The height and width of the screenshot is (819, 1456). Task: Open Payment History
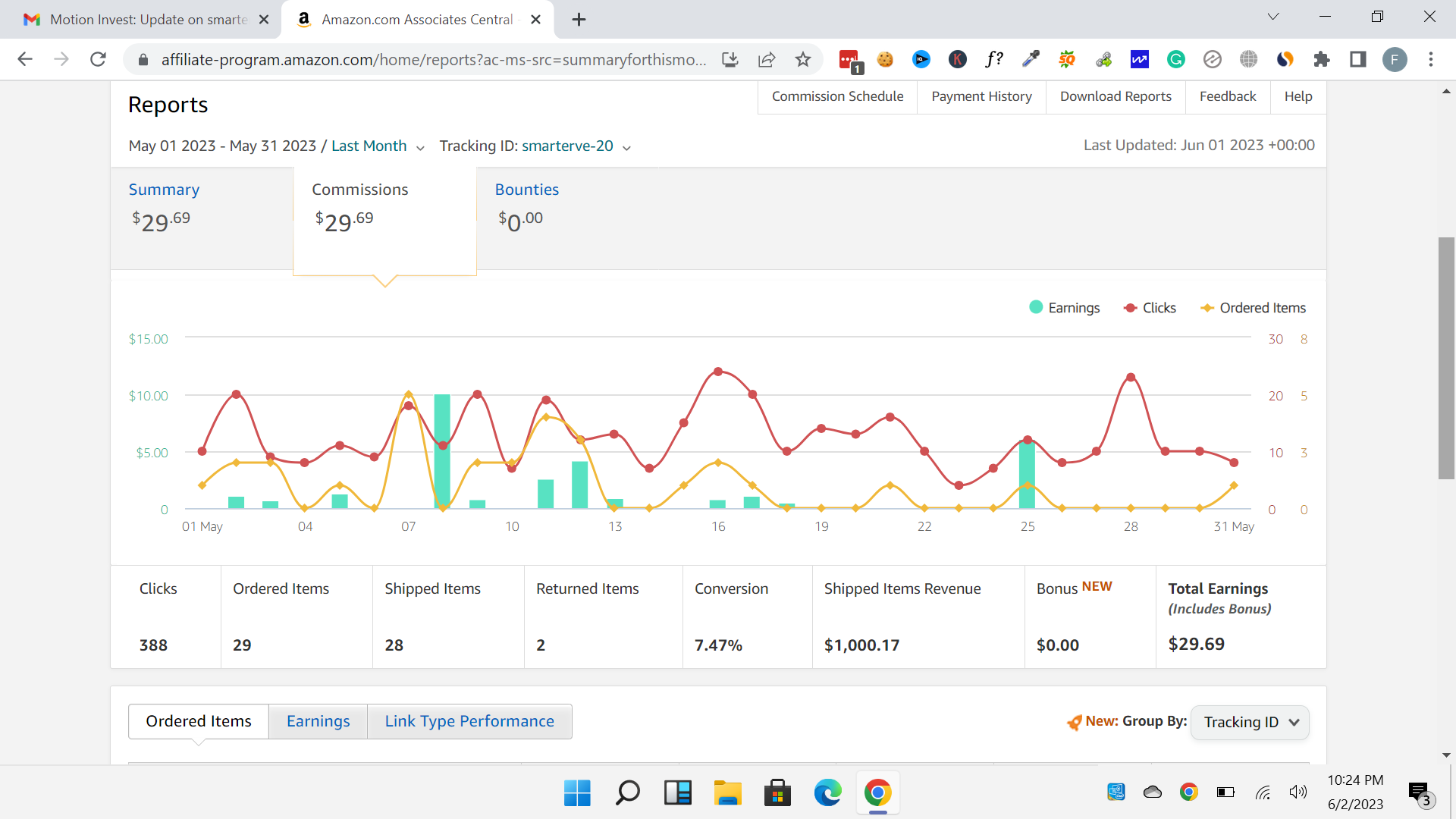[981, 96]
